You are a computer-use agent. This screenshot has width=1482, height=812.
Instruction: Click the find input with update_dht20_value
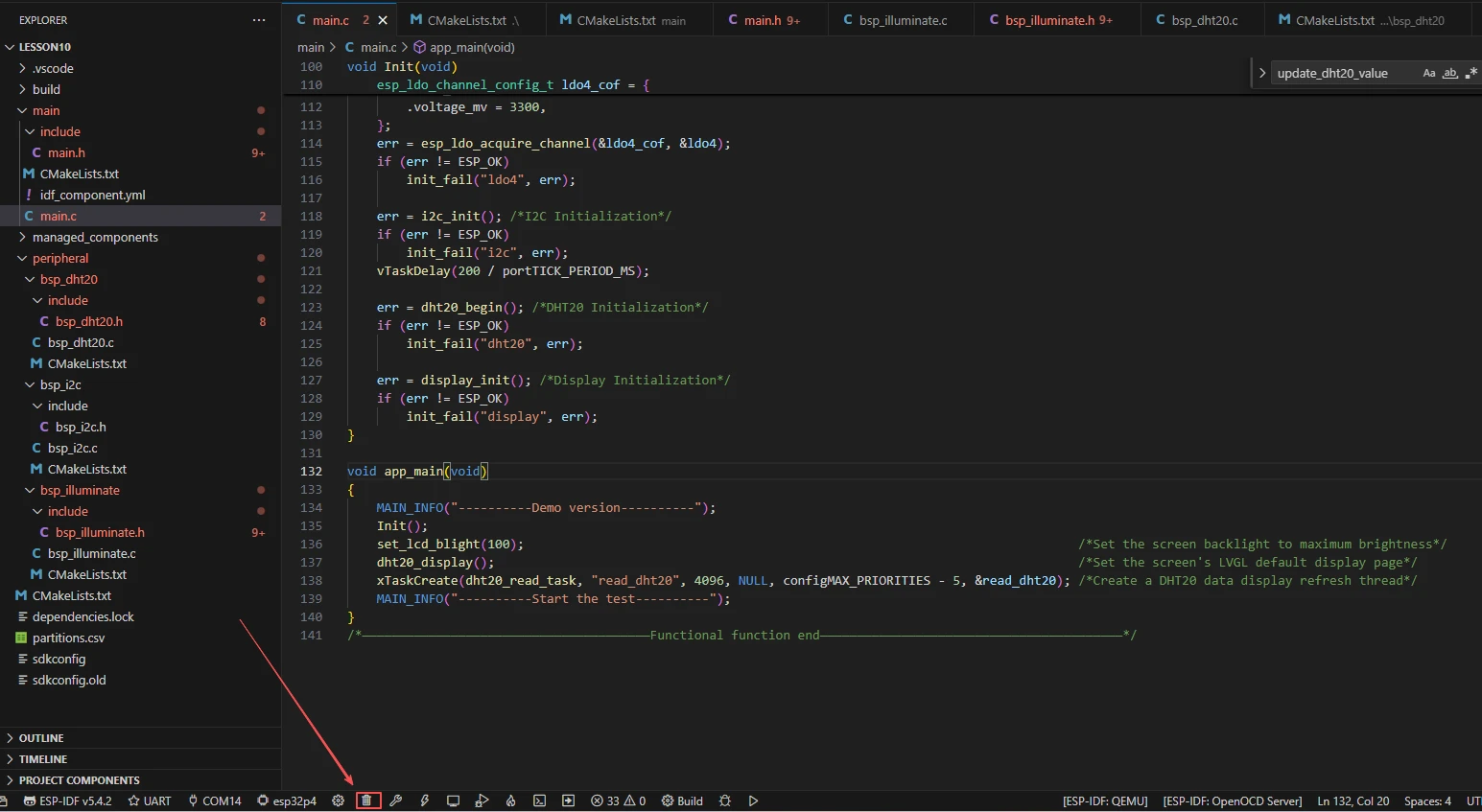[x=1343, y=73]
